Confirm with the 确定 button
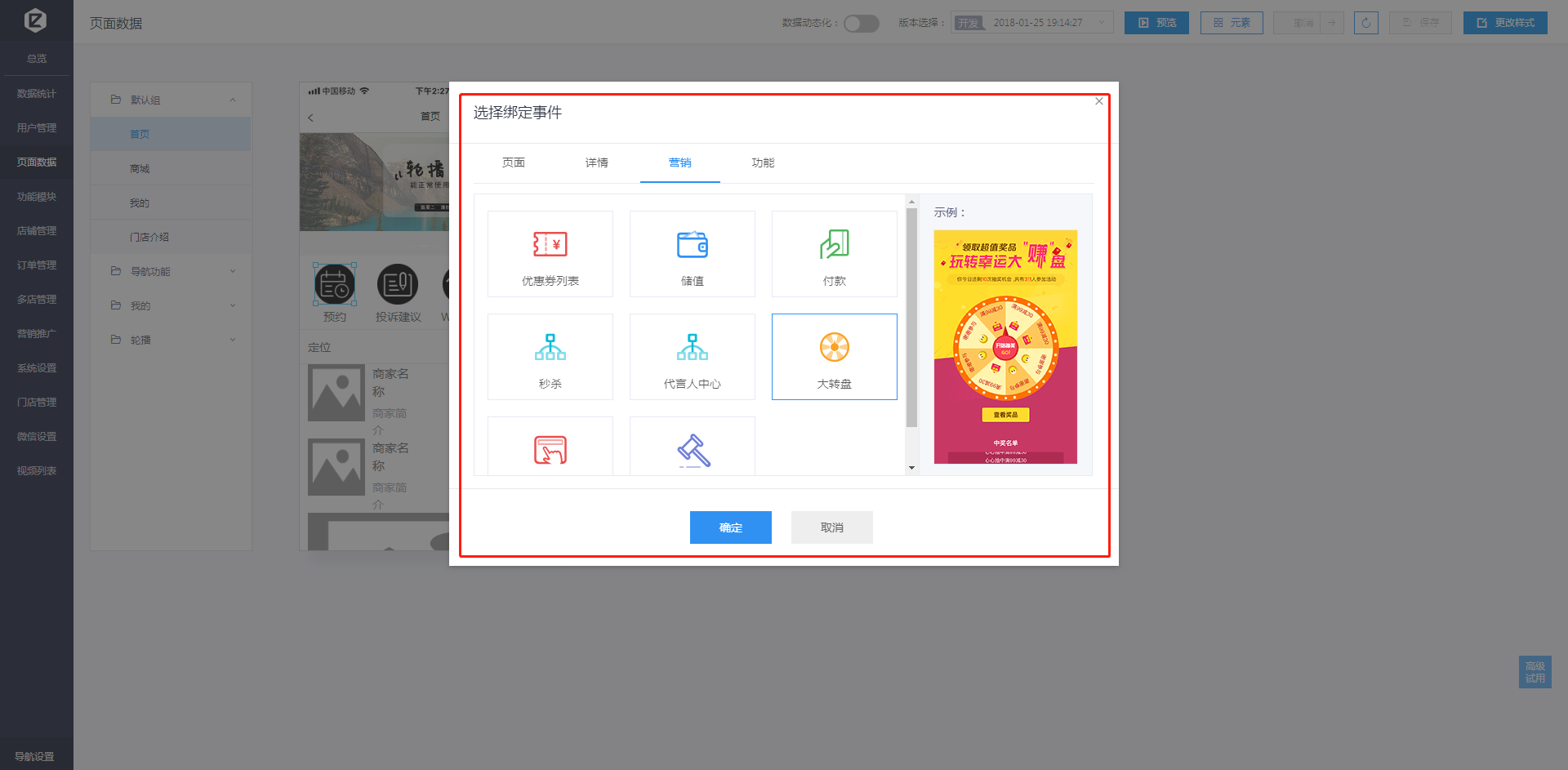The height and width of the screenshot is (770, 1568). coord(730,527)
